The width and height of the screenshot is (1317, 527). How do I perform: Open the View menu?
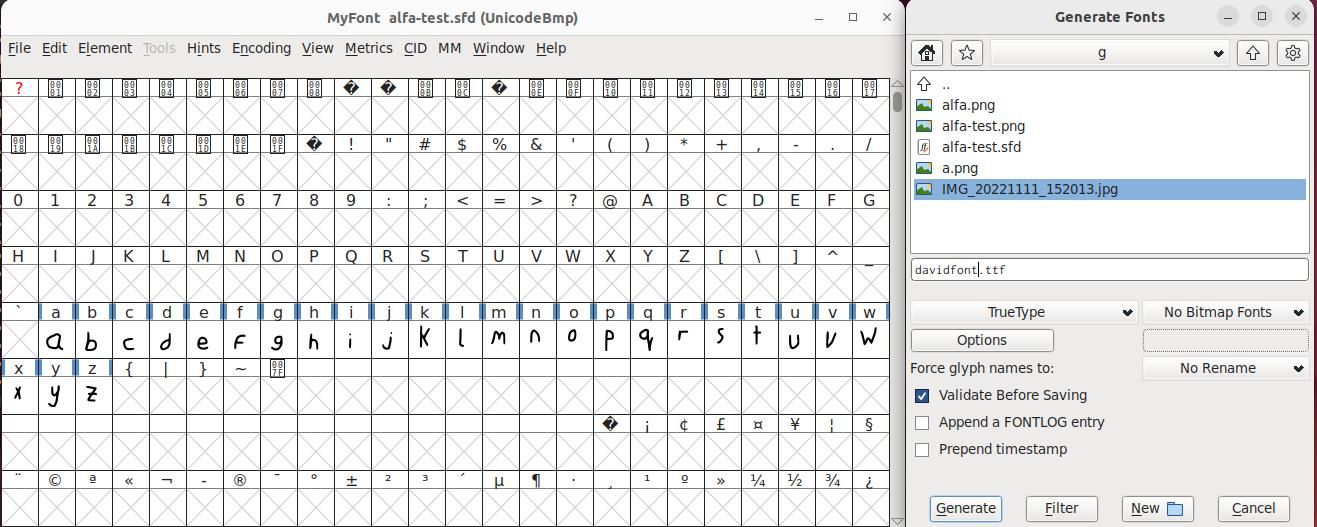click(x=317, y=48)
